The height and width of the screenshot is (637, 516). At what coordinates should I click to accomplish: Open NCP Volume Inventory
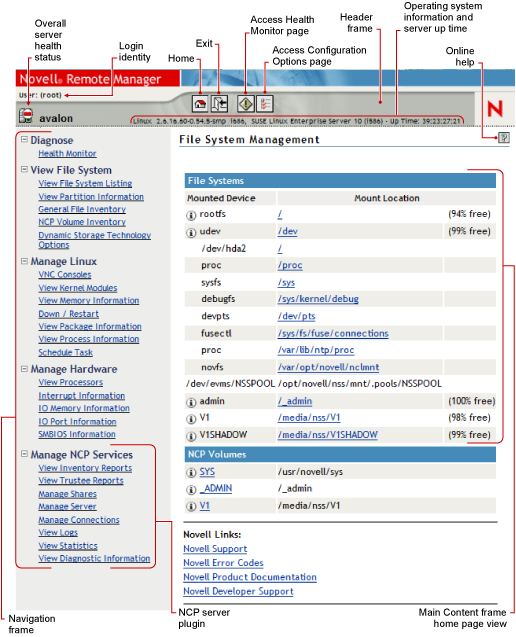tap(82, 222)
